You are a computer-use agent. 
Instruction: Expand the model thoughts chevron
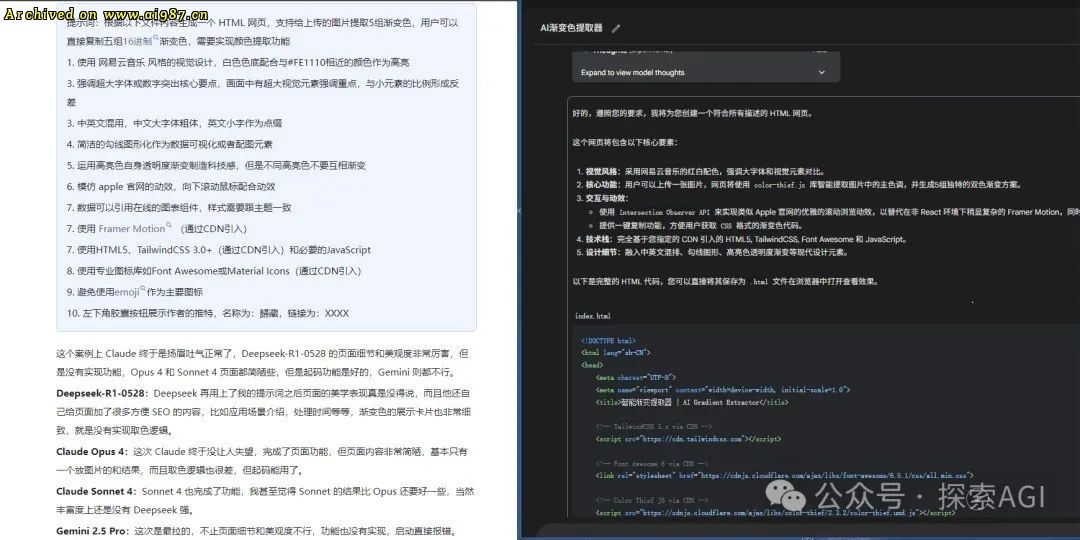[822, 72]
